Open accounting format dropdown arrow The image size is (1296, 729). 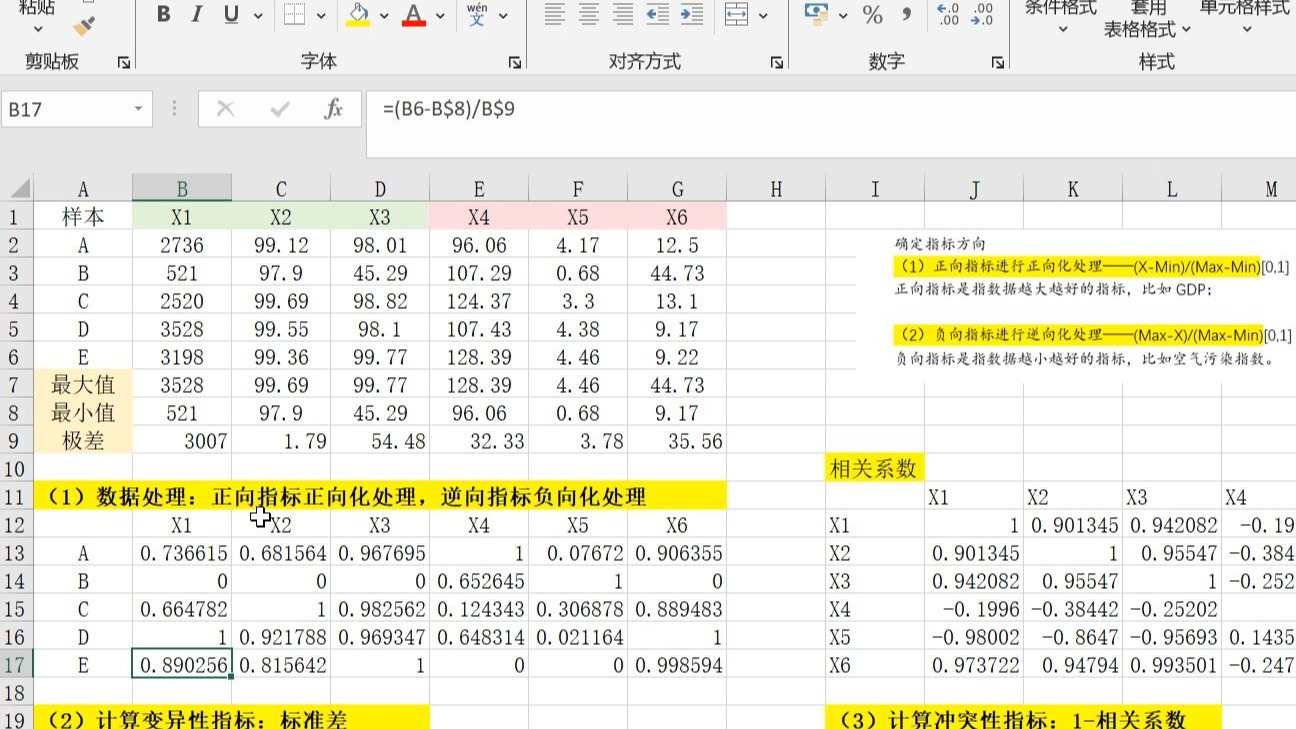843,16
